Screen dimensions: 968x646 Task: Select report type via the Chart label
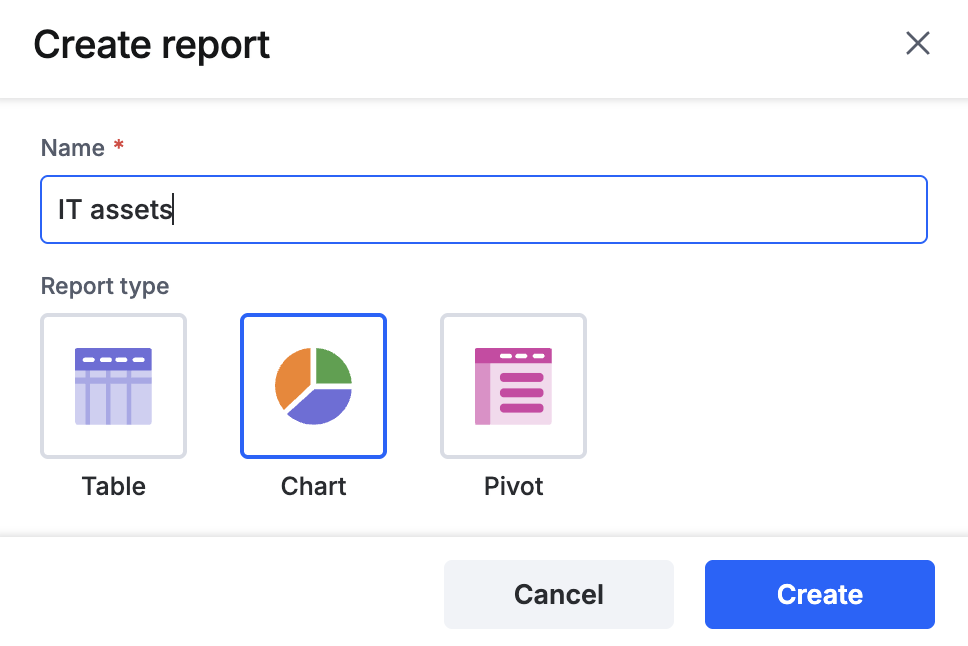314,487
